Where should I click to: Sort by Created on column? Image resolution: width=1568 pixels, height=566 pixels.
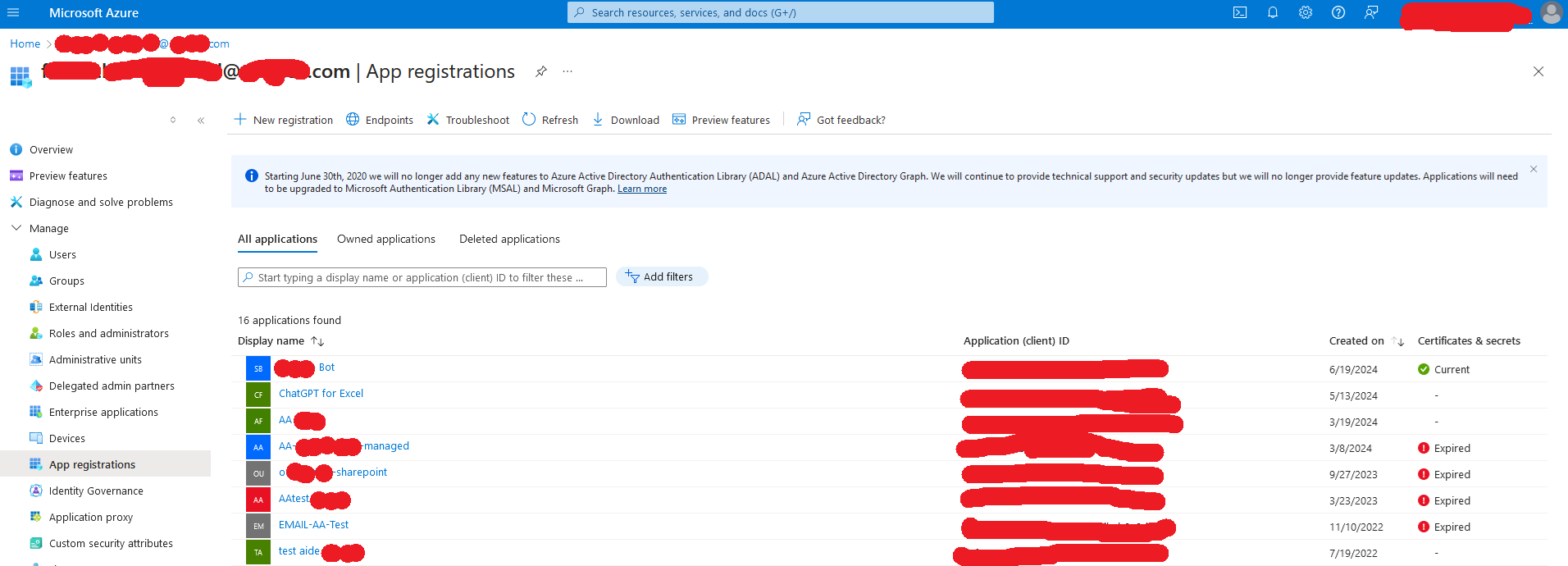(1367, 340)
